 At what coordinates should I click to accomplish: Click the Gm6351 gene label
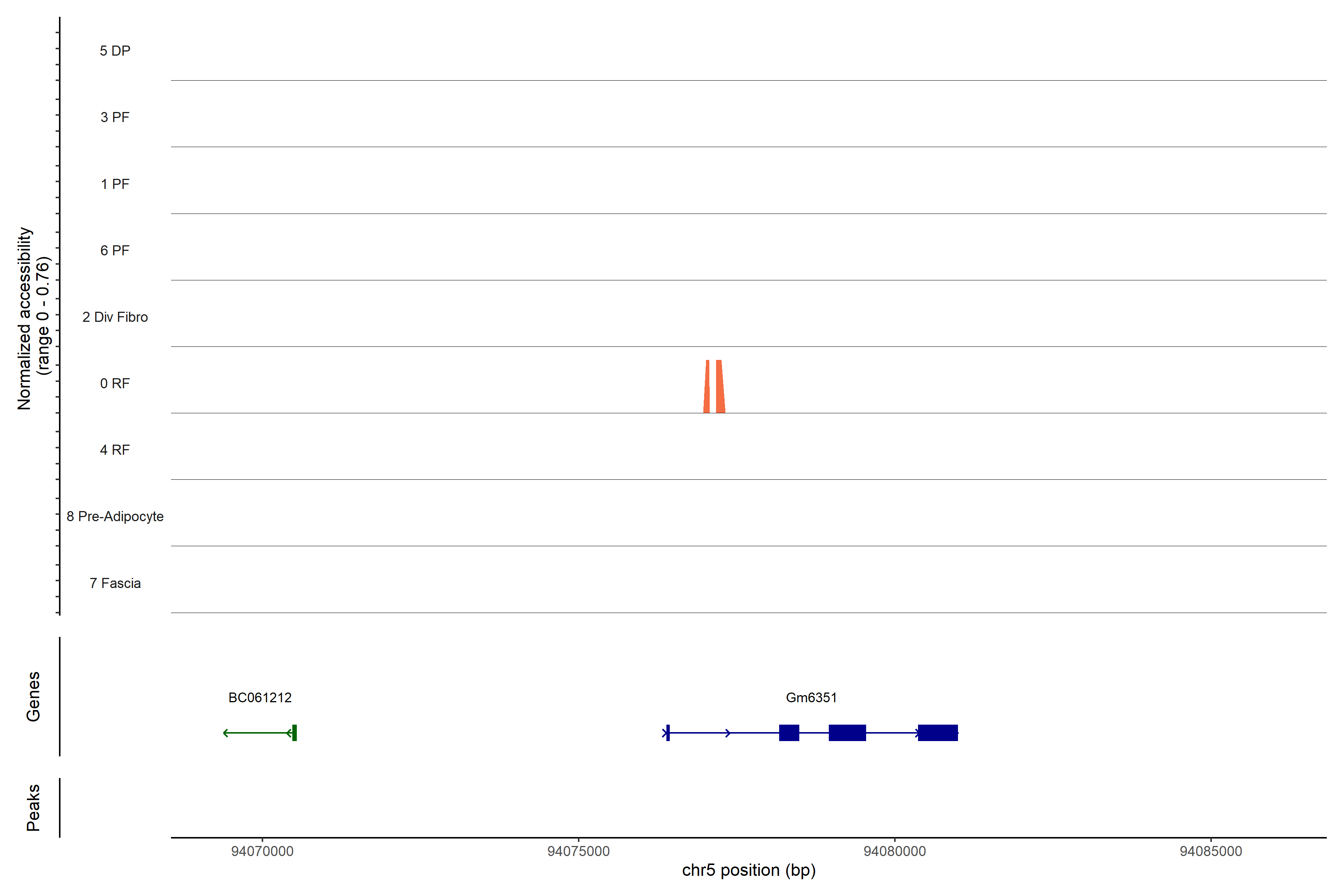pos(811,698)
